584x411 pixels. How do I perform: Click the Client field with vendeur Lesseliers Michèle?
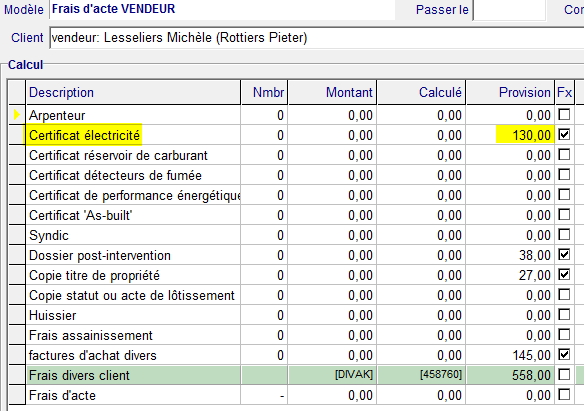(x=317, y=38)
